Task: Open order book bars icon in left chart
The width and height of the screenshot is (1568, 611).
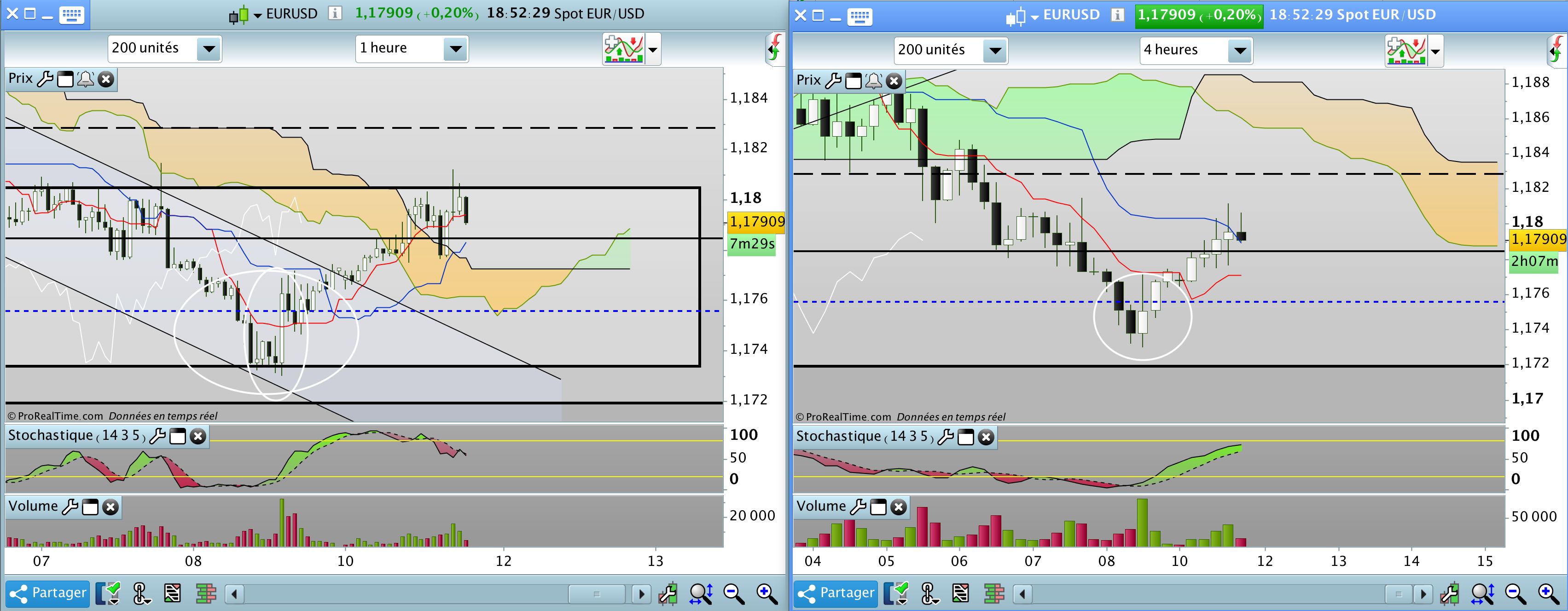Action: coord(206,594)
